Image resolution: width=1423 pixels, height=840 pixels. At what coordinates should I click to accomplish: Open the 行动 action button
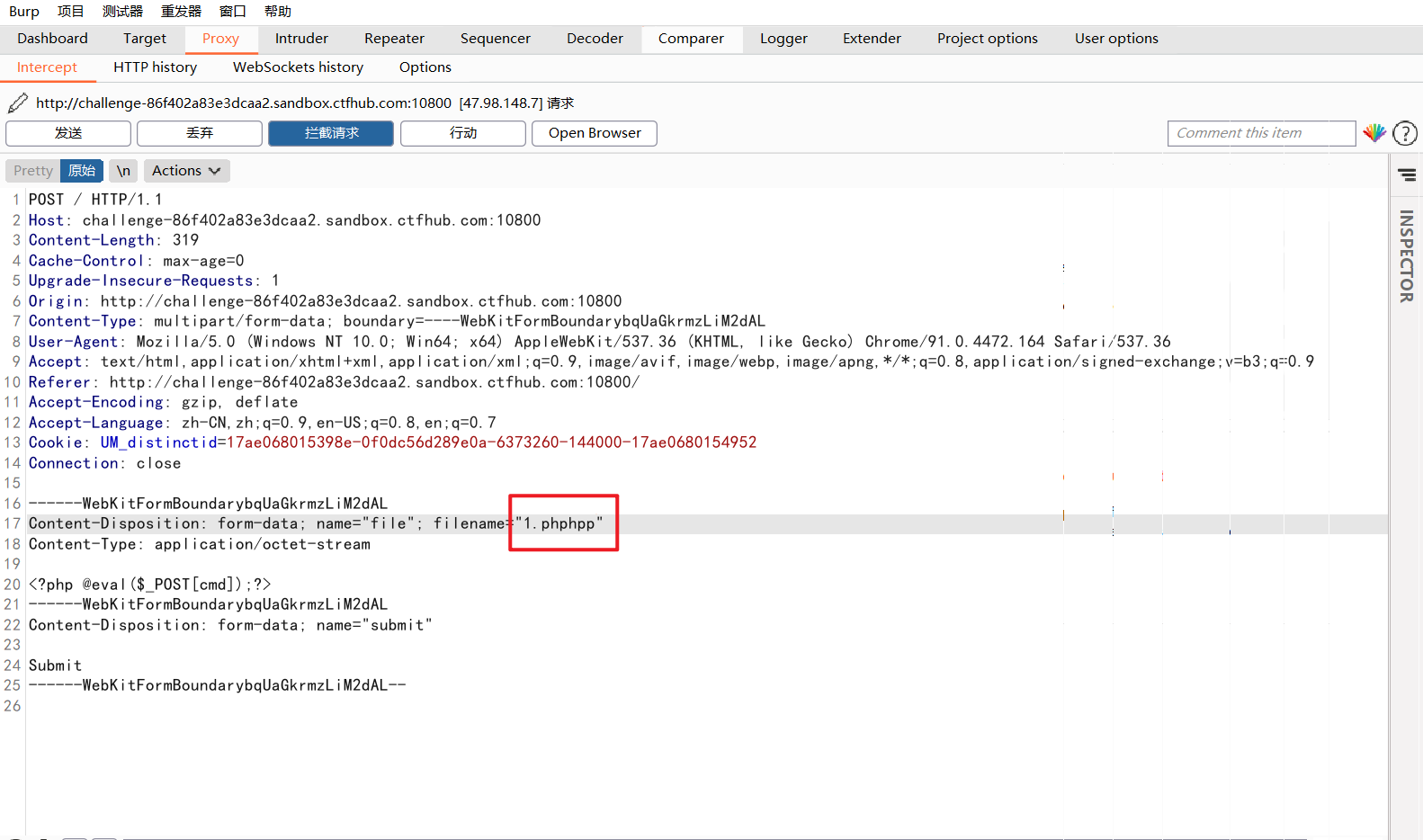pyautogui.click(x=463, y=133)
